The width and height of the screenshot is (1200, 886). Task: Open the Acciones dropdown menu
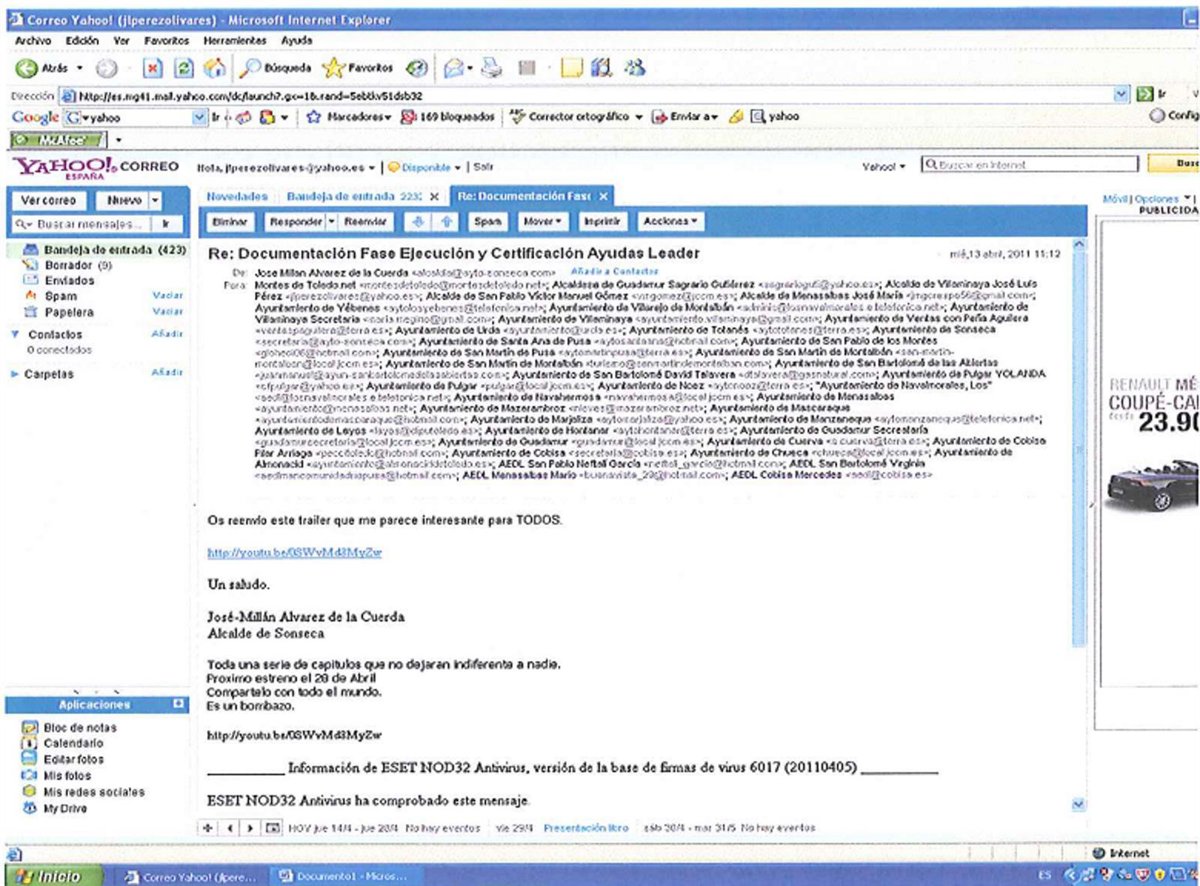pos(670,219)
